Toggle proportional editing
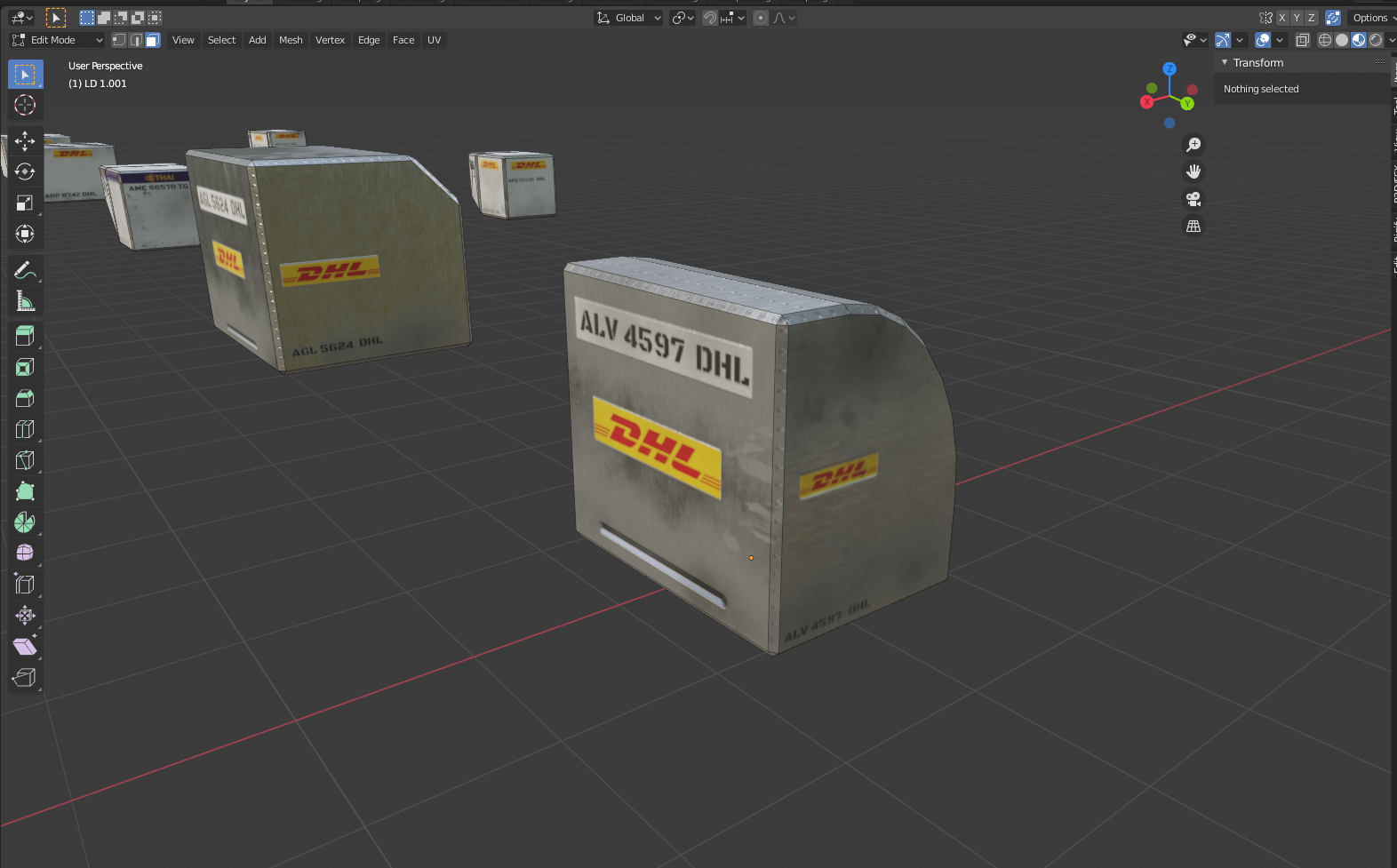Screen dimensions: 1397x868 (x=761, y=18)
